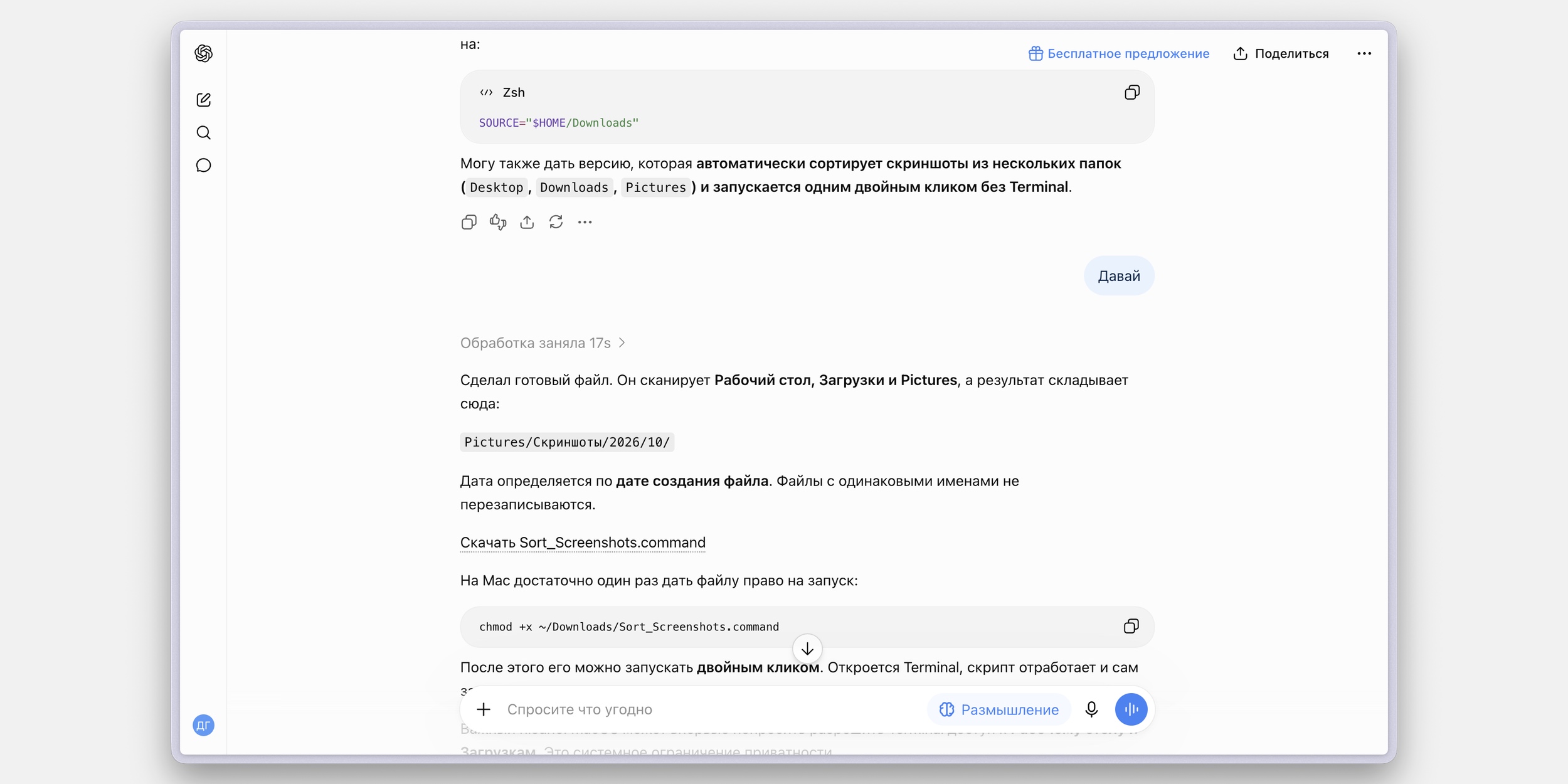Click the SOURCE="$HOME/Downloads" code line
Viewport: 1568px width, 784px height.
pos(559,123)
